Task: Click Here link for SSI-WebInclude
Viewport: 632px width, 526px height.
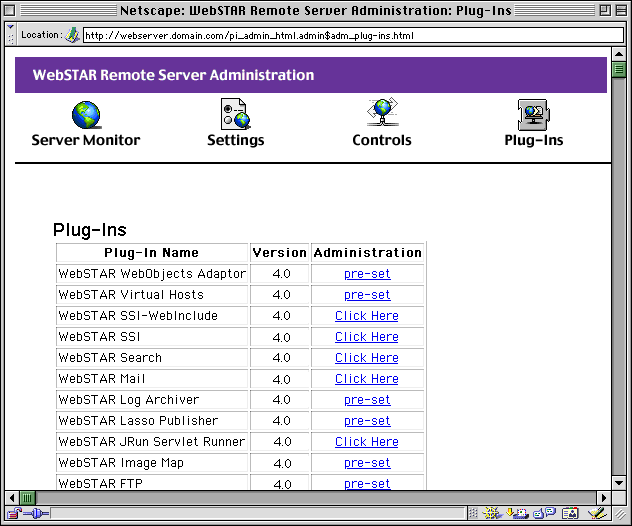Action: 367,316
